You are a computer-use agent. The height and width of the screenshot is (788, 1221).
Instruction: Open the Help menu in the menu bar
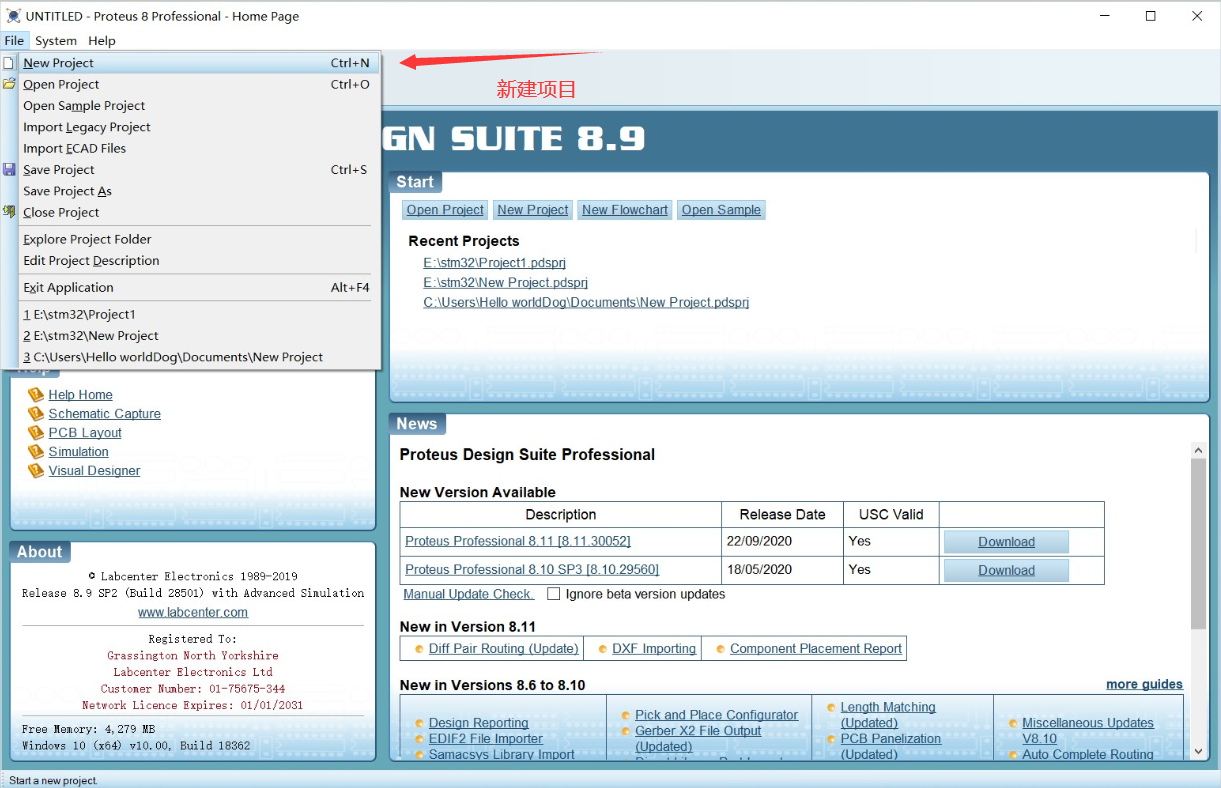pyautogui.click(x=102, y=41)
